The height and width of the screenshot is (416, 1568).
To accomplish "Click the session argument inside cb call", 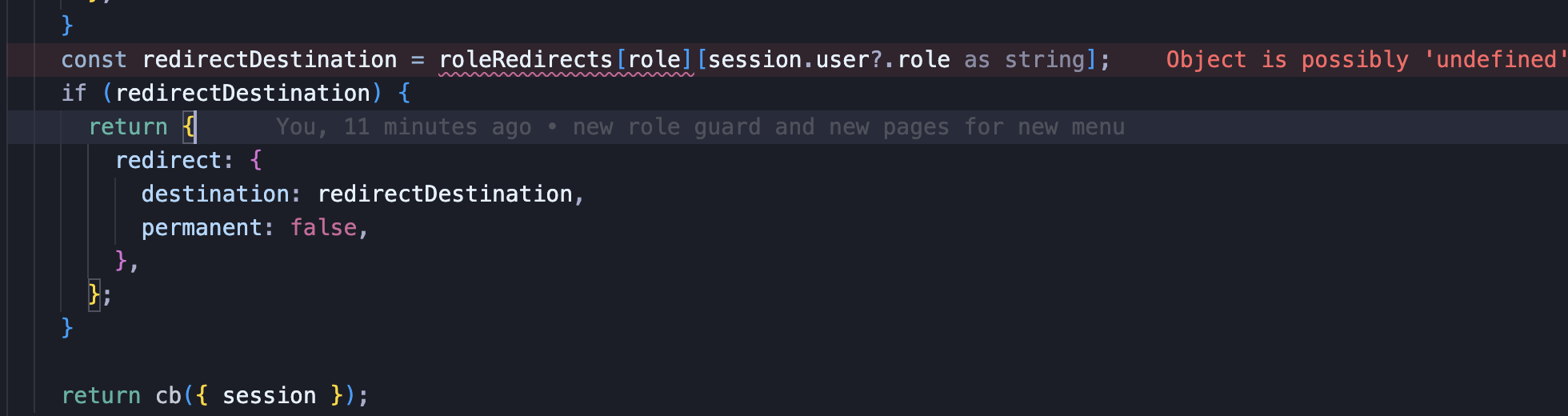I will tap(270, 396).
